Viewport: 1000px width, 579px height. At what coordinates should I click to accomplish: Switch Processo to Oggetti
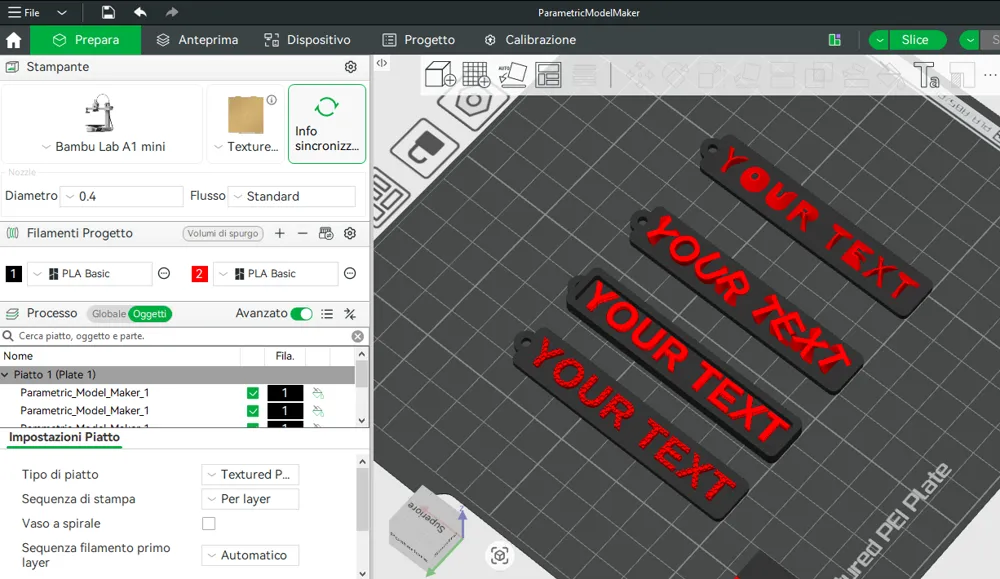(150, 314)
